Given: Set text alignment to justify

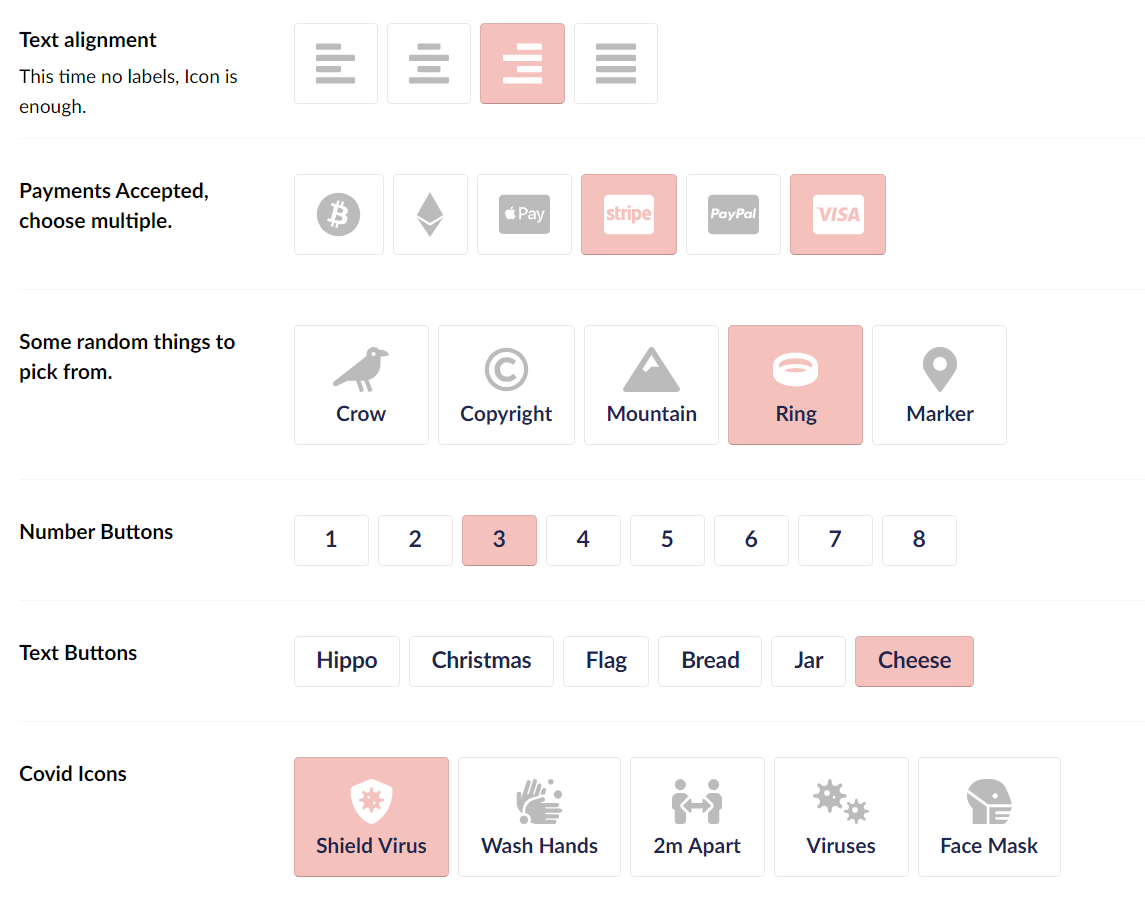Looking at the screenshot, I should [615, 62].
